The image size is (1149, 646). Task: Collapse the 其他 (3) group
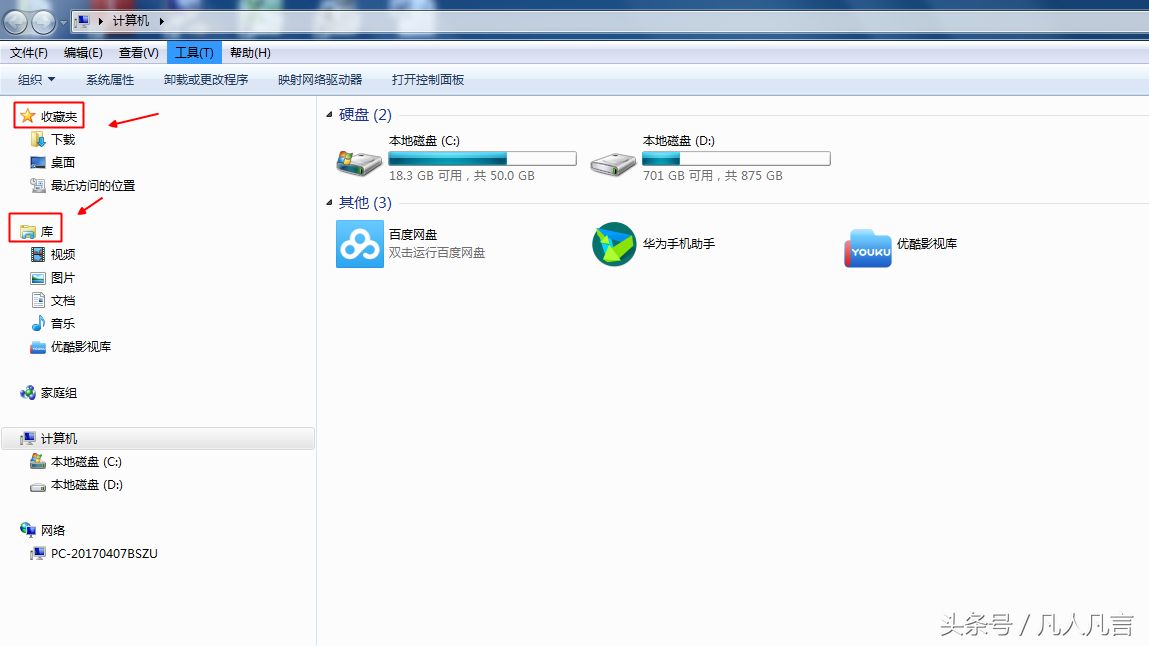pos(329,203)
